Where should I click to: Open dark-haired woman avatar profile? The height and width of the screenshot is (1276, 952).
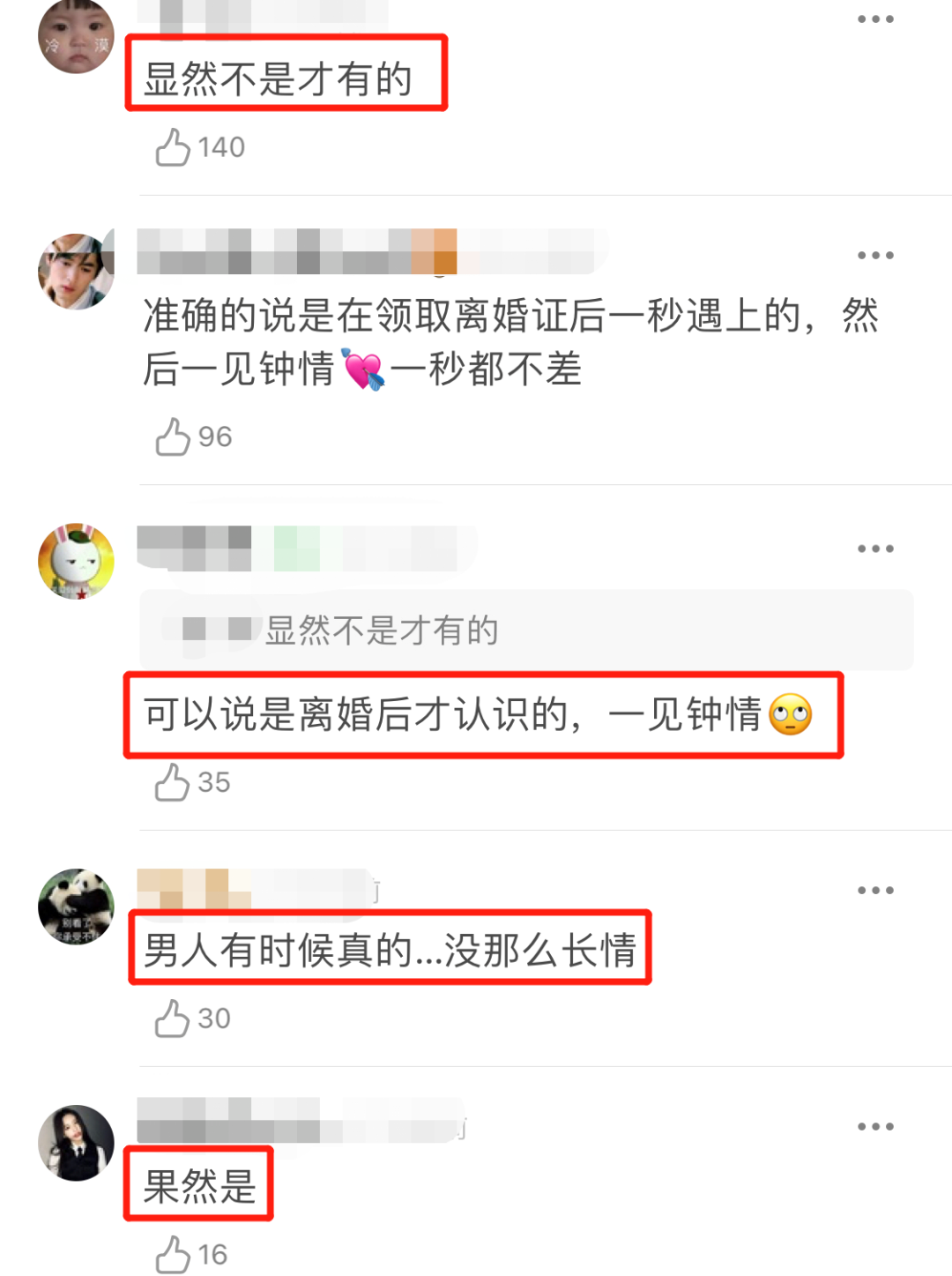(x=77, y=1143)
